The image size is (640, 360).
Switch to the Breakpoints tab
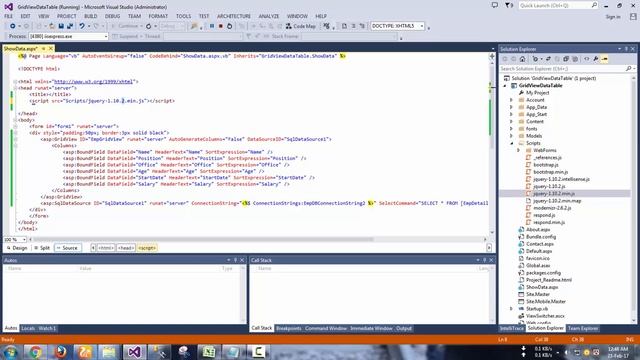[x=289, y=329]
